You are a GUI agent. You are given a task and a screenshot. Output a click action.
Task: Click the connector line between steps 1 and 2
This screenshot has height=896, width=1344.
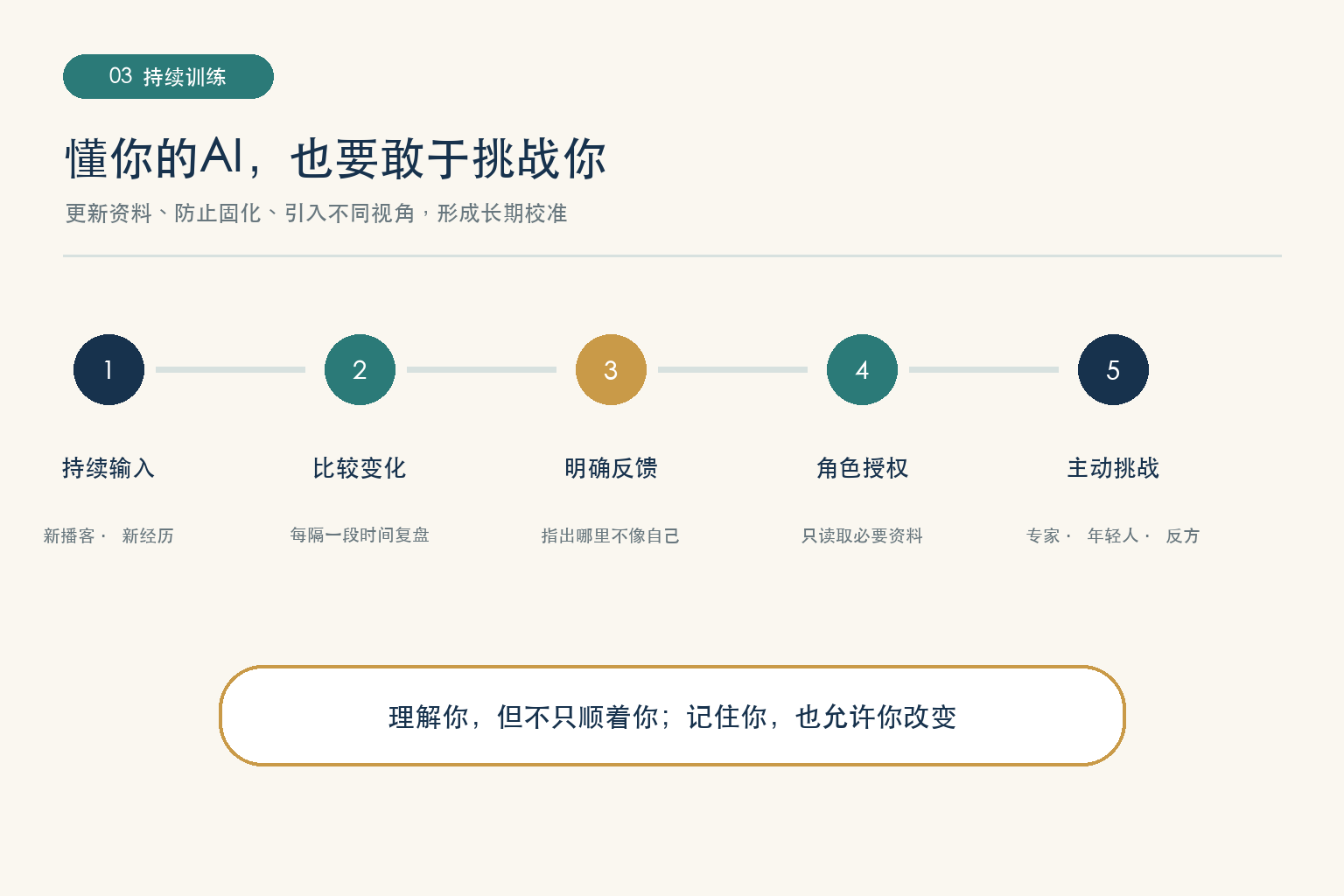coord(231,369)
